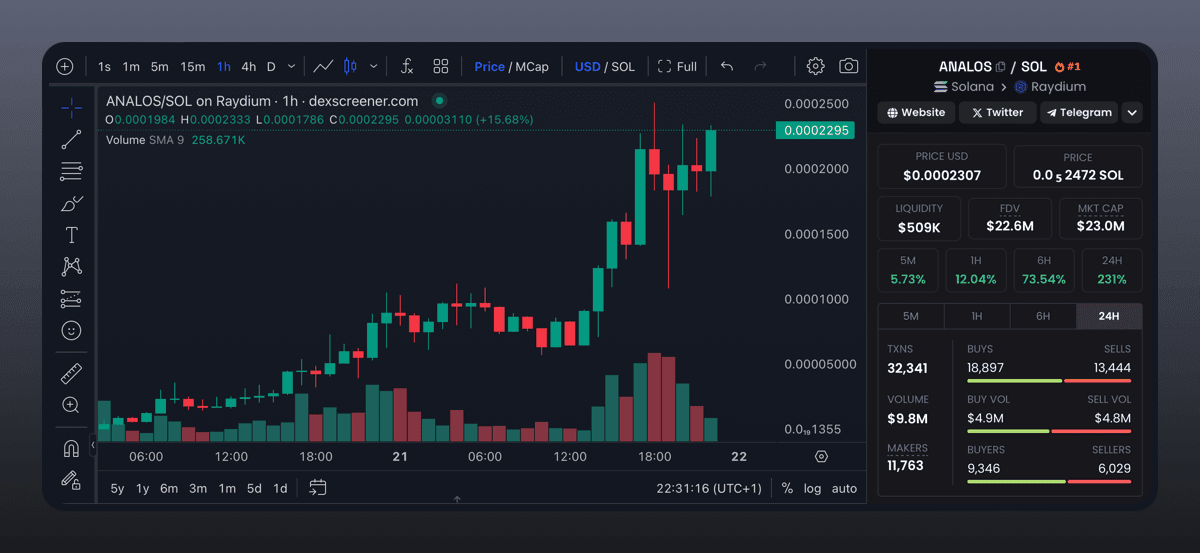The image size is (1200, 553).
Task: Click the green status dot beside dexscreener.com
Action: pos(439,101)
